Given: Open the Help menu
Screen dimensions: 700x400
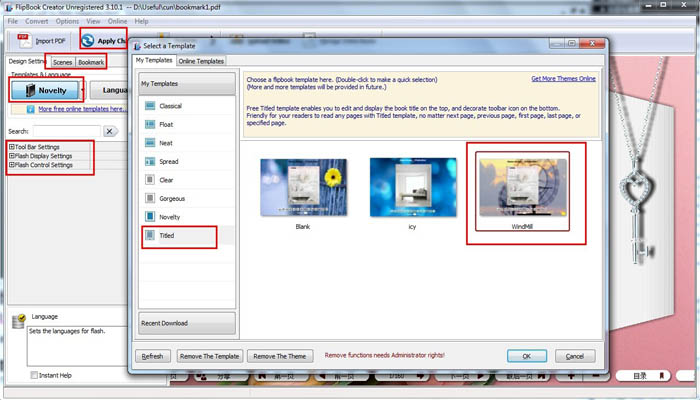Looking at the screenshot, I should tap(141, 21).
